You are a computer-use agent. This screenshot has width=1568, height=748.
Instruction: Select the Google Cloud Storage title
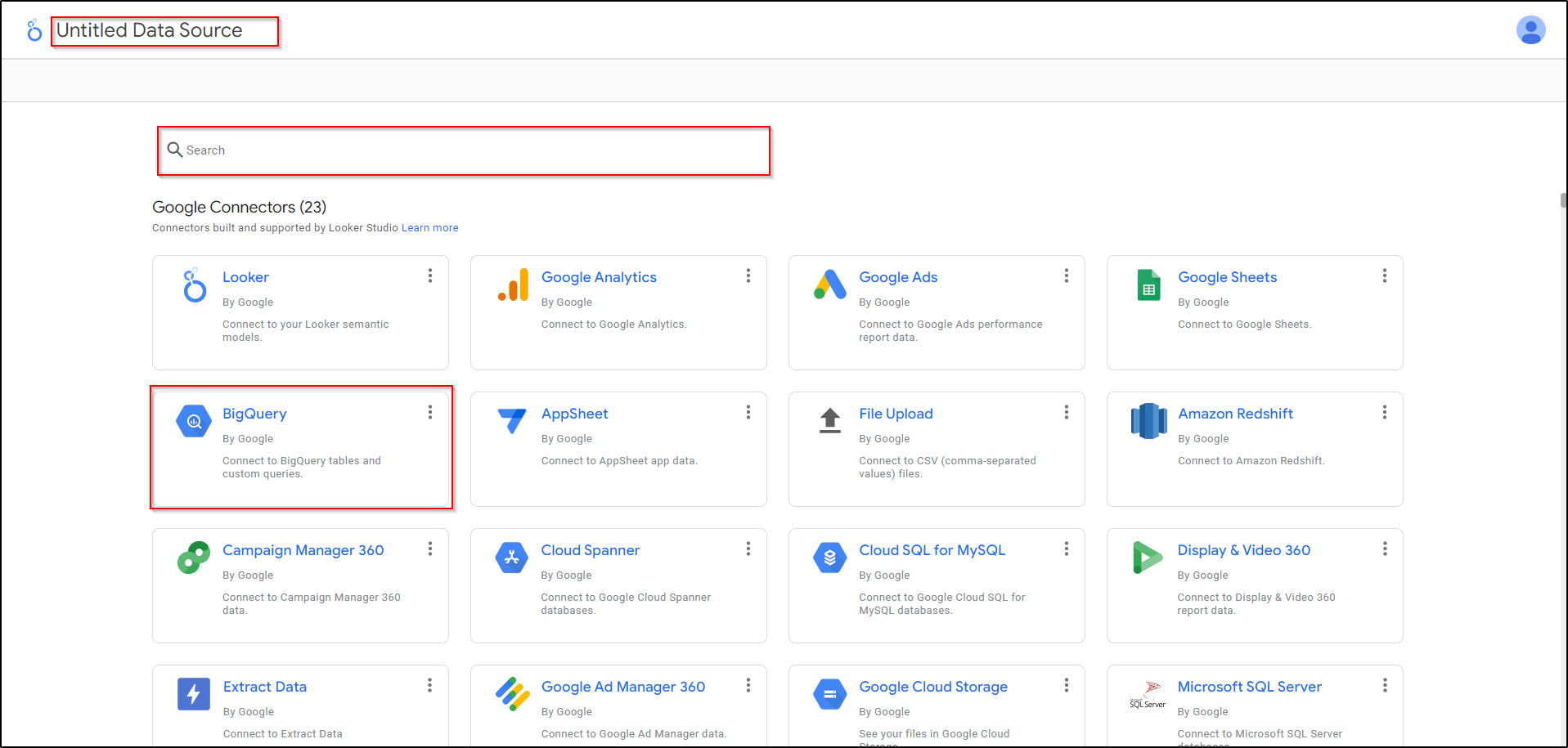pos(933,687)
